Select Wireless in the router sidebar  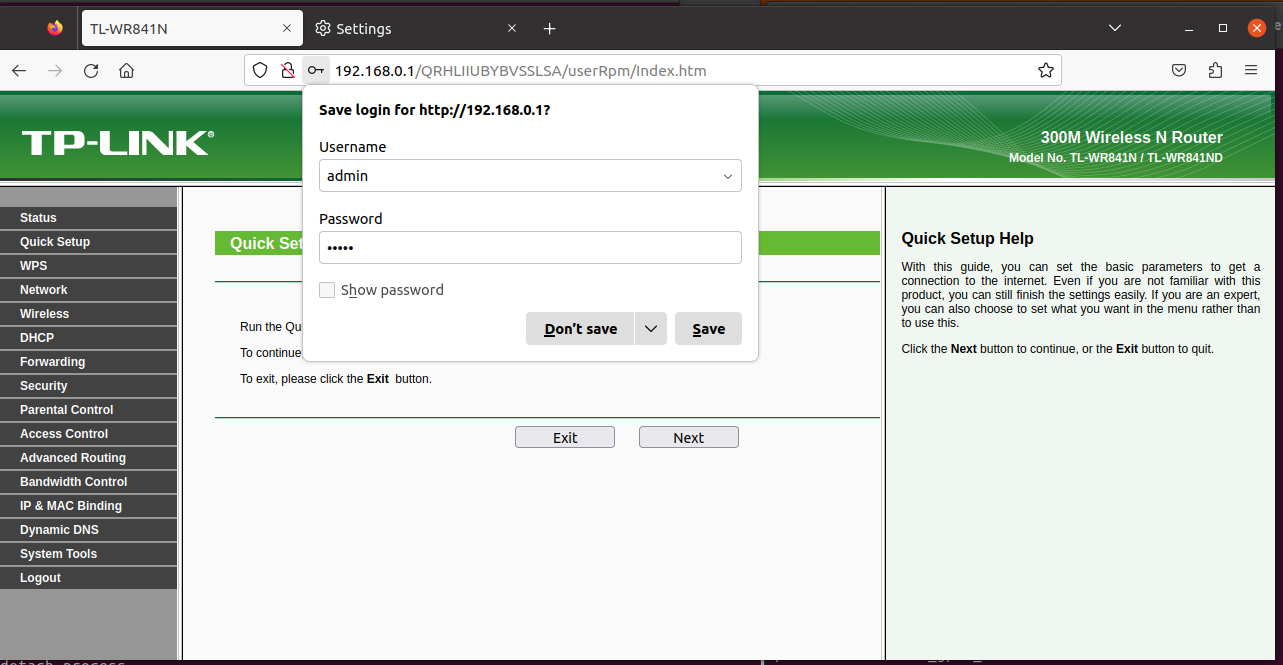[x=44, y=313]
